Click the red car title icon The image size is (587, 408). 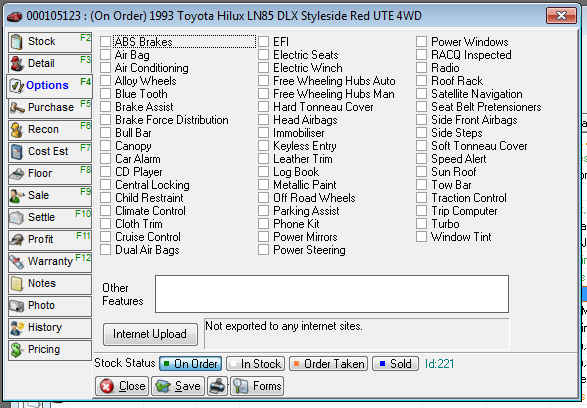pyautogui.click(x=15, y=17)
